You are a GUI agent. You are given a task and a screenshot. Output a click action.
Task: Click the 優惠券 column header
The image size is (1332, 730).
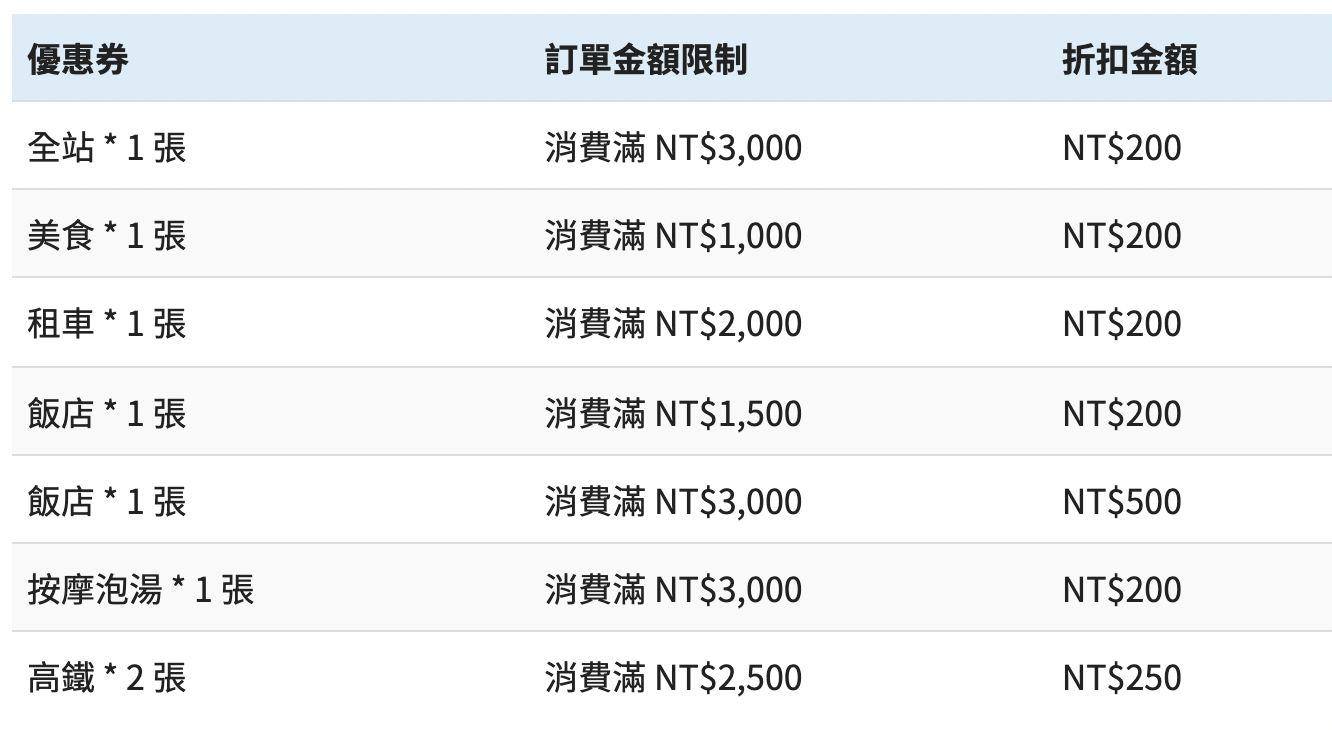tap(78, 60)
